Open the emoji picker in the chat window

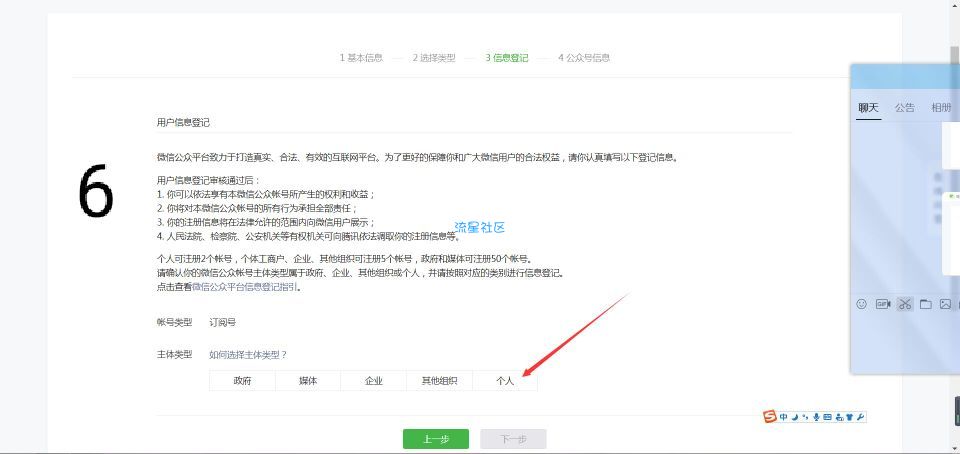click(x=861, y=303)
